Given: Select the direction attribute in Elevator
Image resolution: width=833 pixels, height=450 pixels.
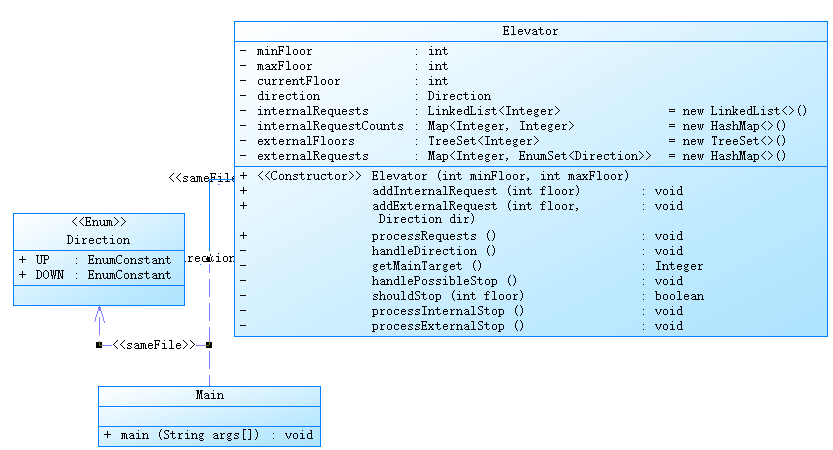Looking at the screenshot, I should coord(365,96).
